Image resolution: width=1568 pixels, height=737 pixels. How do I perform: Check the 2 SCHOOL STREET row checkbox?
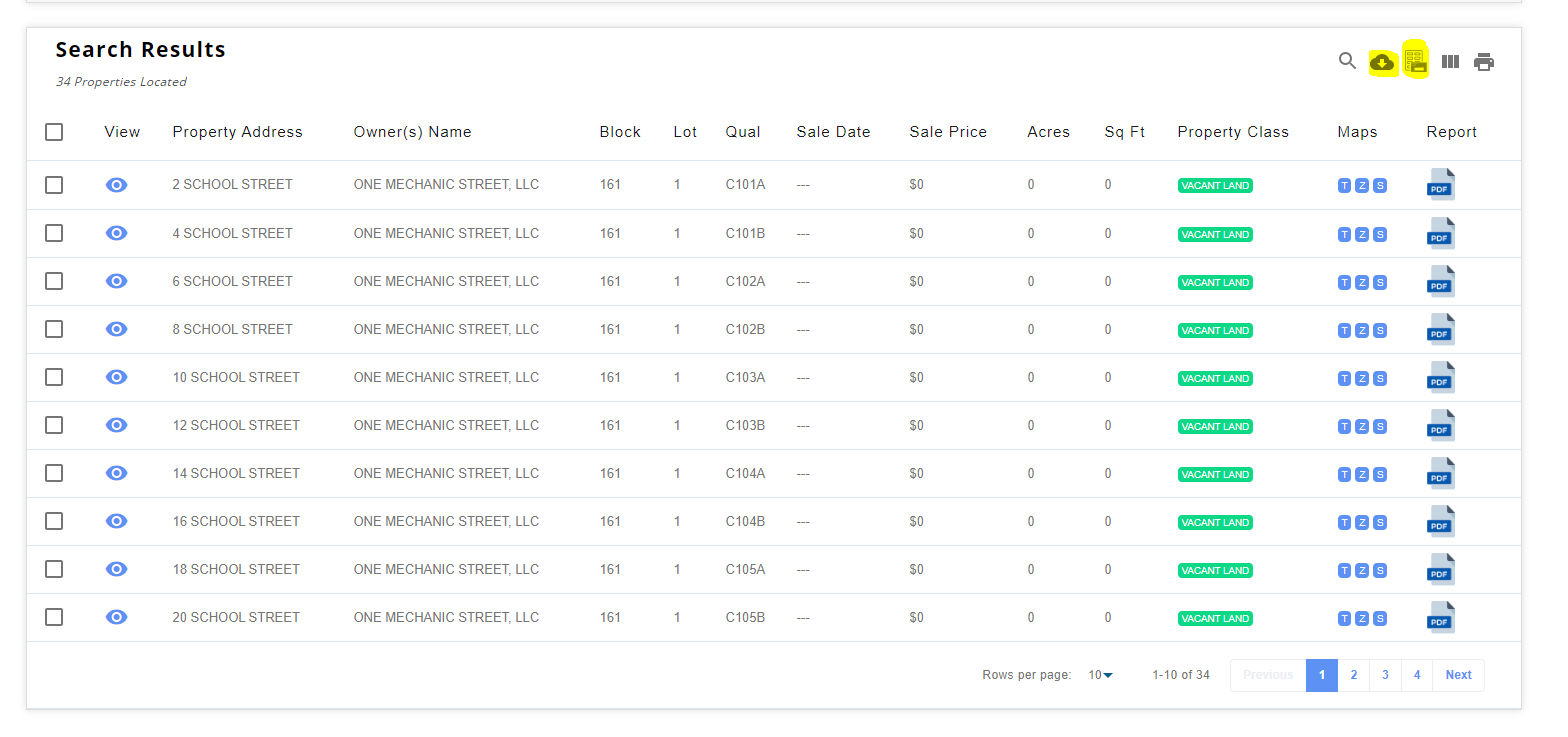coord(54,185)
